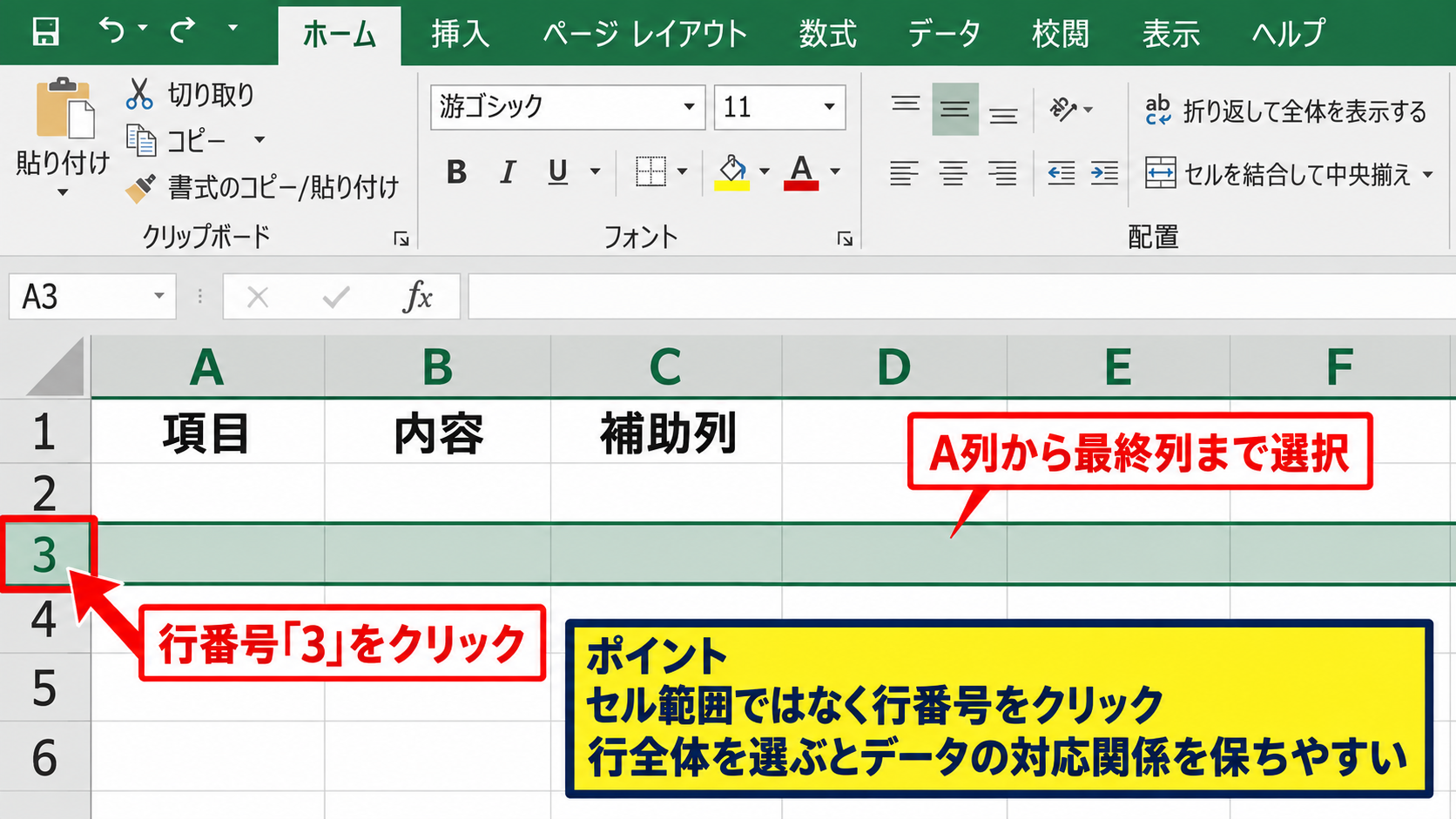Toggle Underline formatting
The image size is (1456, 819).
point(558,172)
